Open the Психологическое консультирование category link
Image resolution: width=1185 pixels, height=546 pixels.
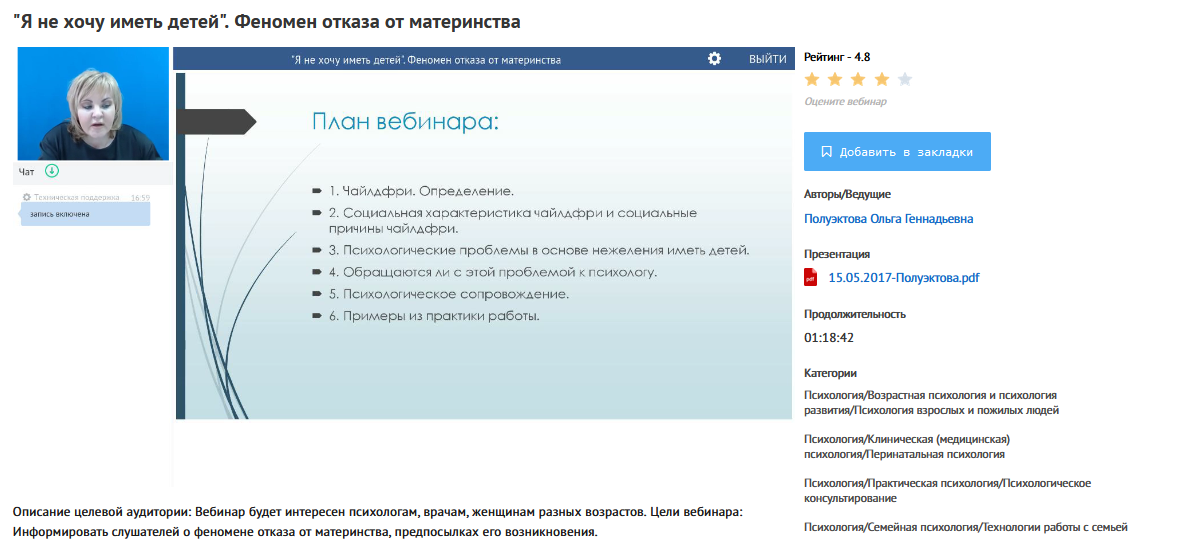946,490
